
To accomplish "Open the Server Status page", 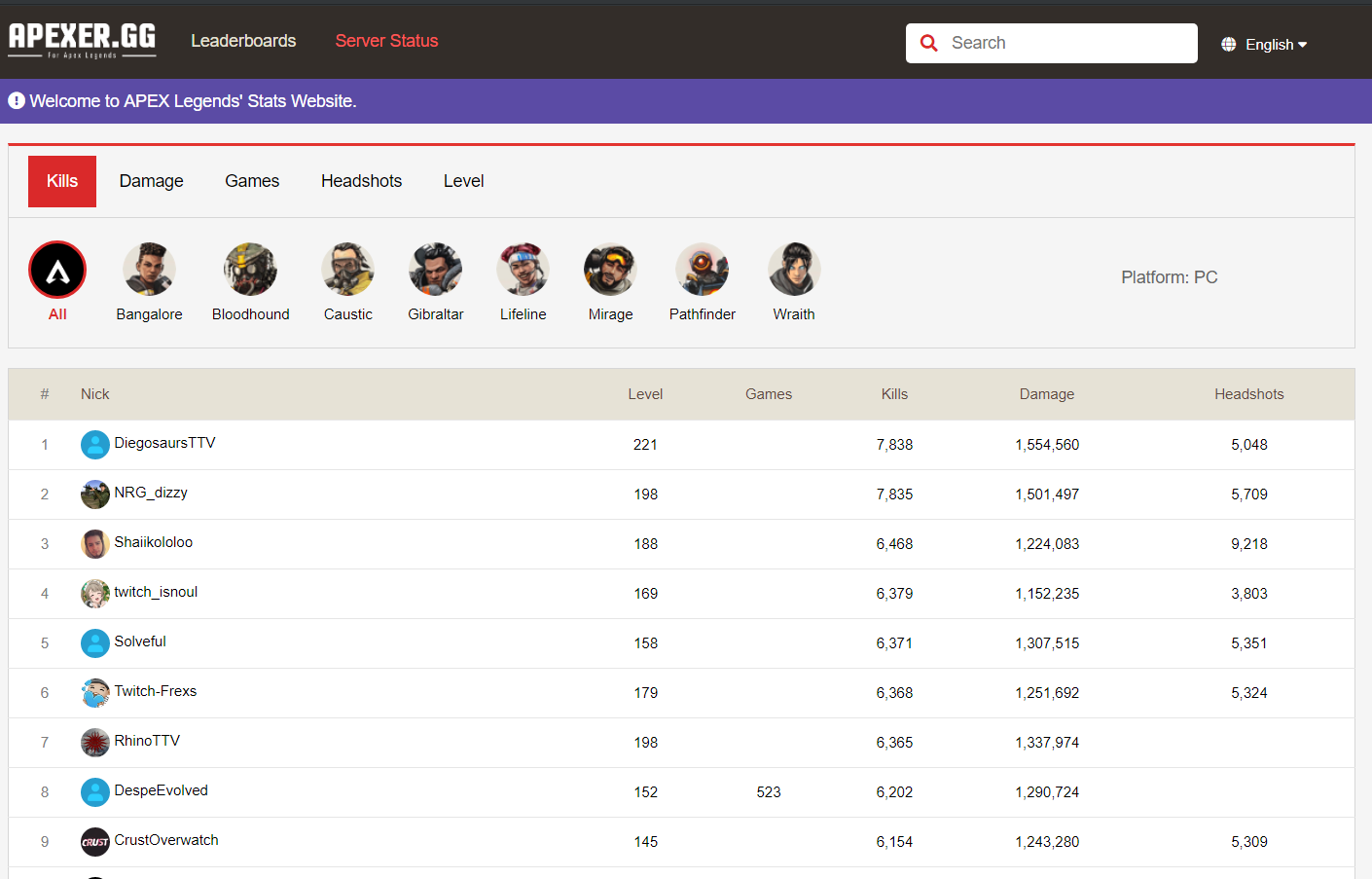I will click(386, 41).
